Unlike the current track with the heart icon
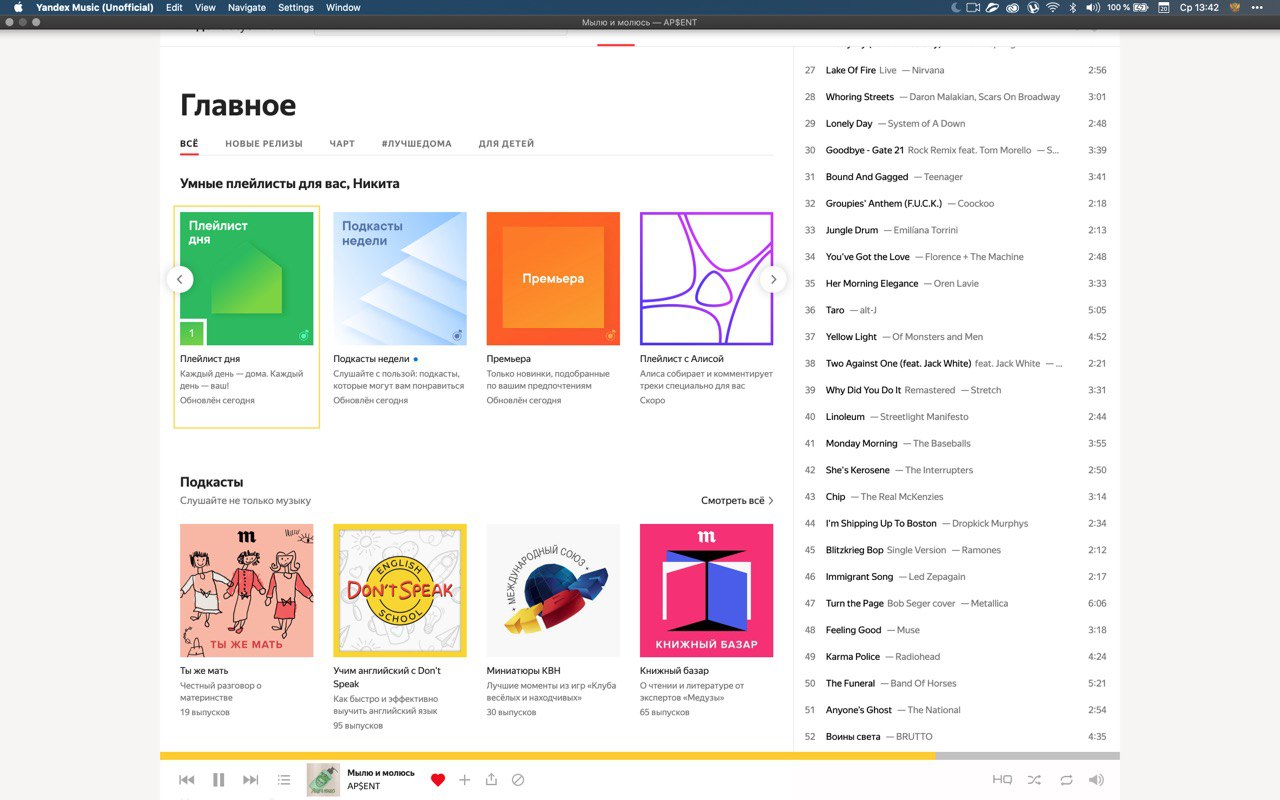This screenshot has width=1280, height=800. coord(437,780)
